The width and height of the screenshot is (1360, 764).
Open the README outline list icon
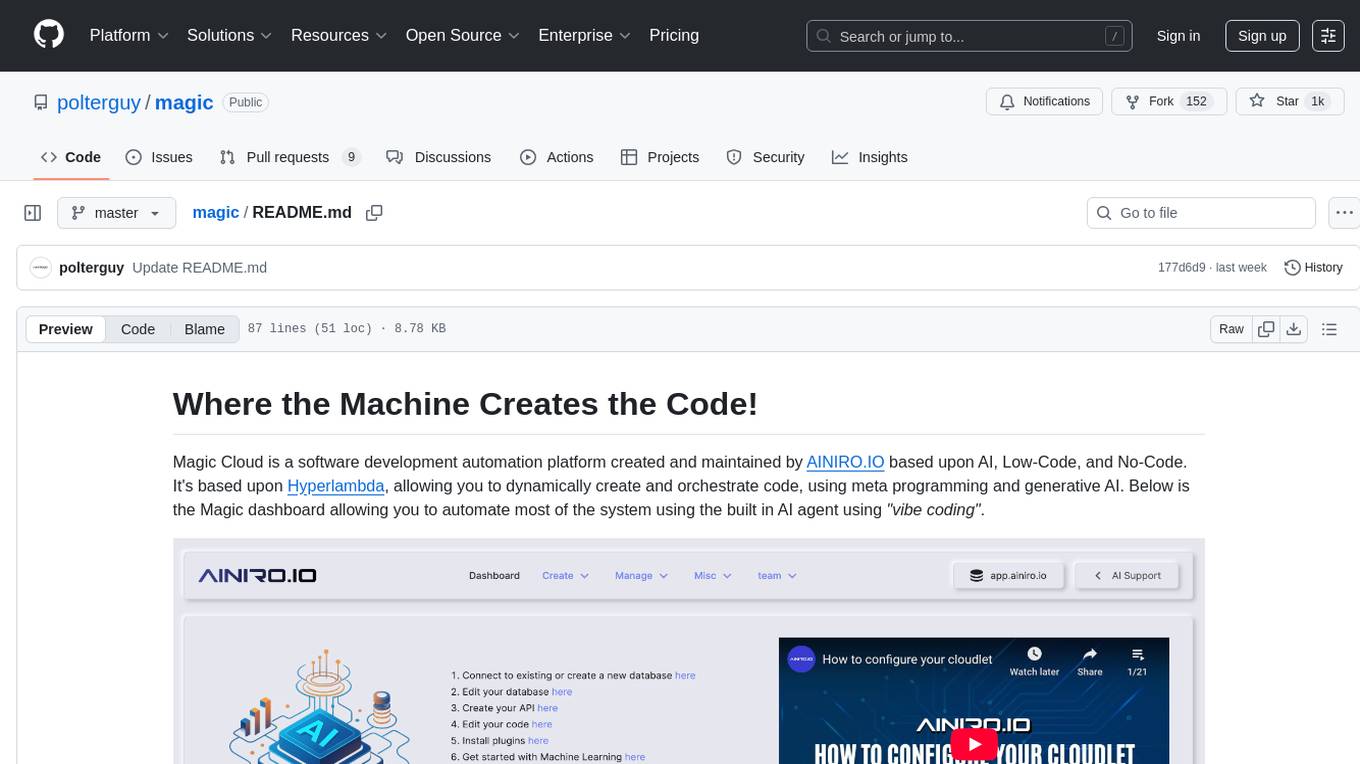(x=1329, y=329)
